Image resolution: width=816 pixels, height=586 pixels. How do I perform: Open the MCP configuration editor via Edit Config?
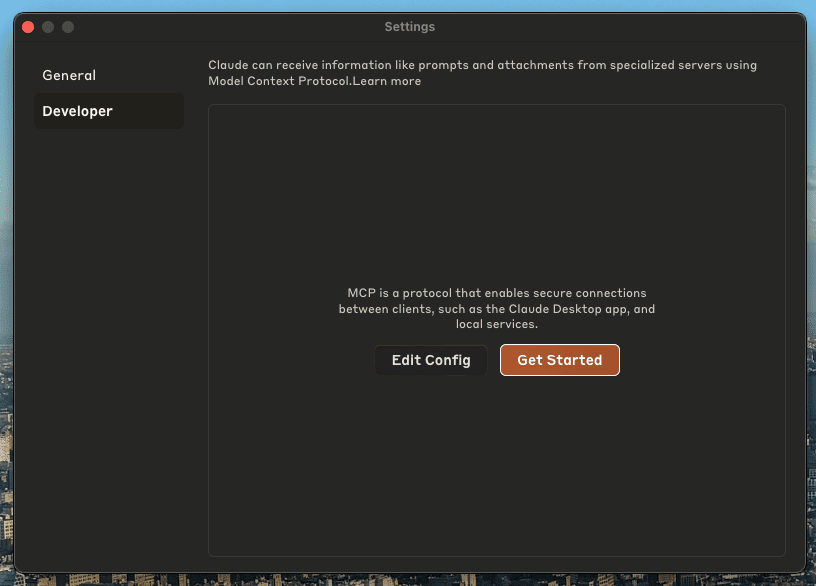pos(430,359)
